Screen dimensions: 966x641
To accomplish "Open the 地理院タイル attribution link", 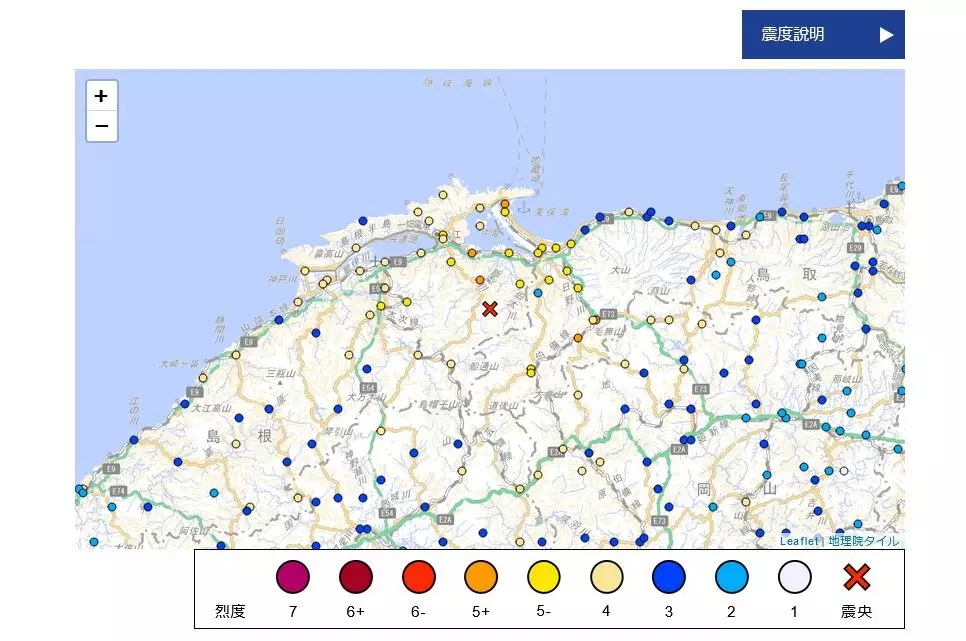I will click(862, 541).
